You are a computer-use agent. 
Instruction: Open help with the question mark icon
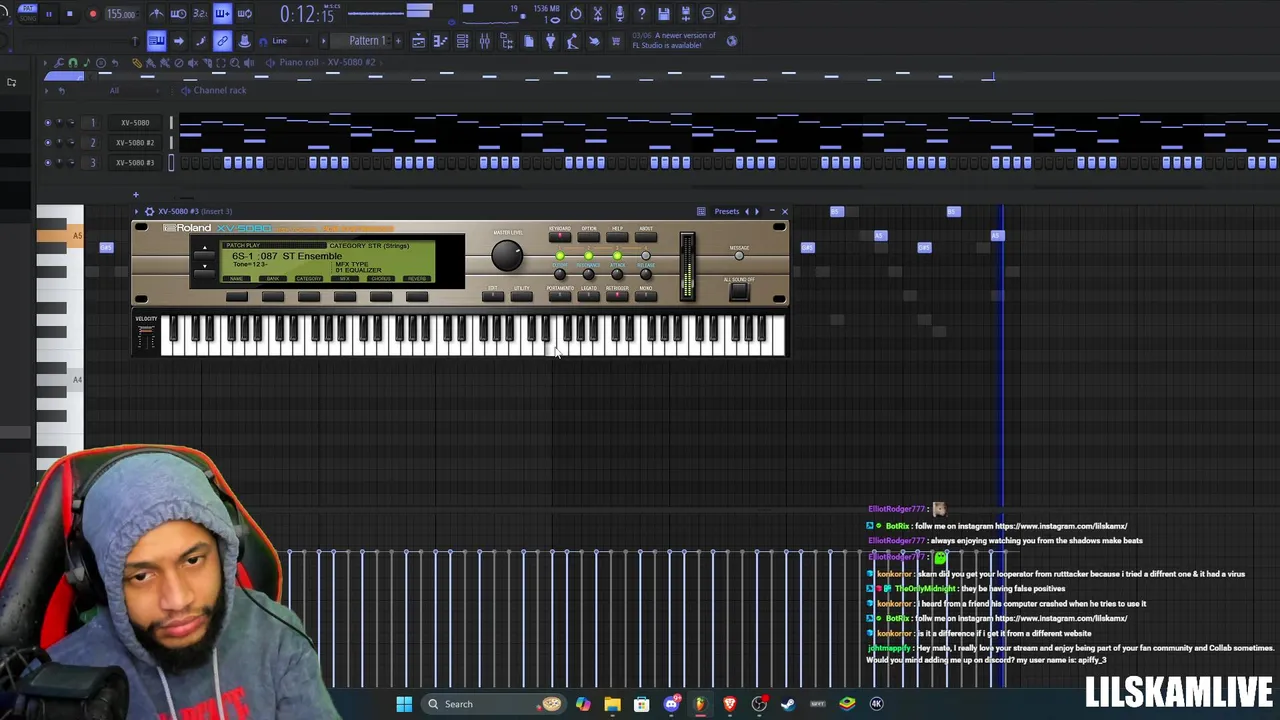point(642,14)
